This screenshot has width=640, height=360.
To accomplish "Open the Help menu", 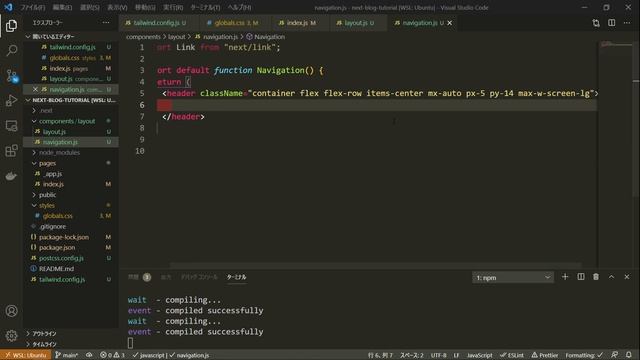I will coord(239,7).
